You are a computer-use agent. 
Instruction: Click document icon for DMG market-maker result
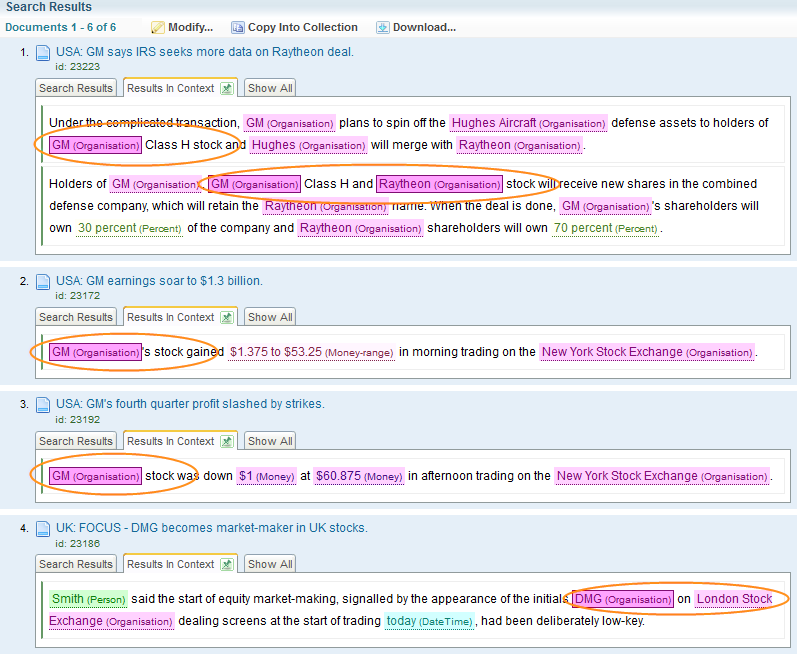43,529
